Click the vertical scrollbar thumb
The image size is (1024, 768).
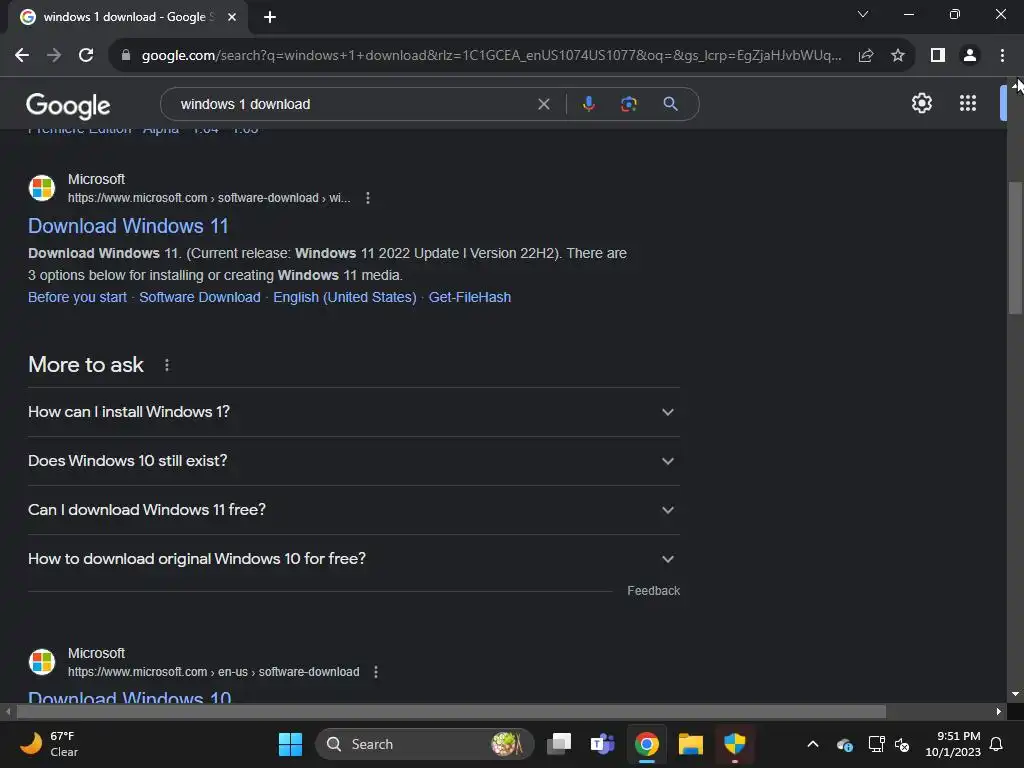(1016, 248)
